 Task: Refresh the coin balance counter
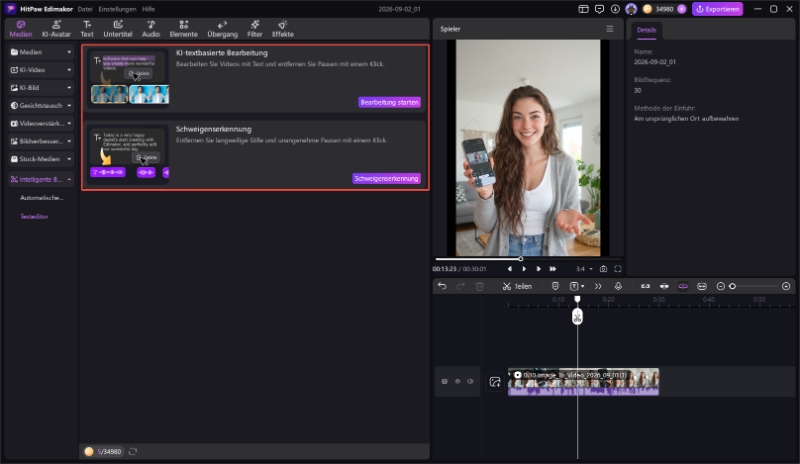tap(133, 452)
